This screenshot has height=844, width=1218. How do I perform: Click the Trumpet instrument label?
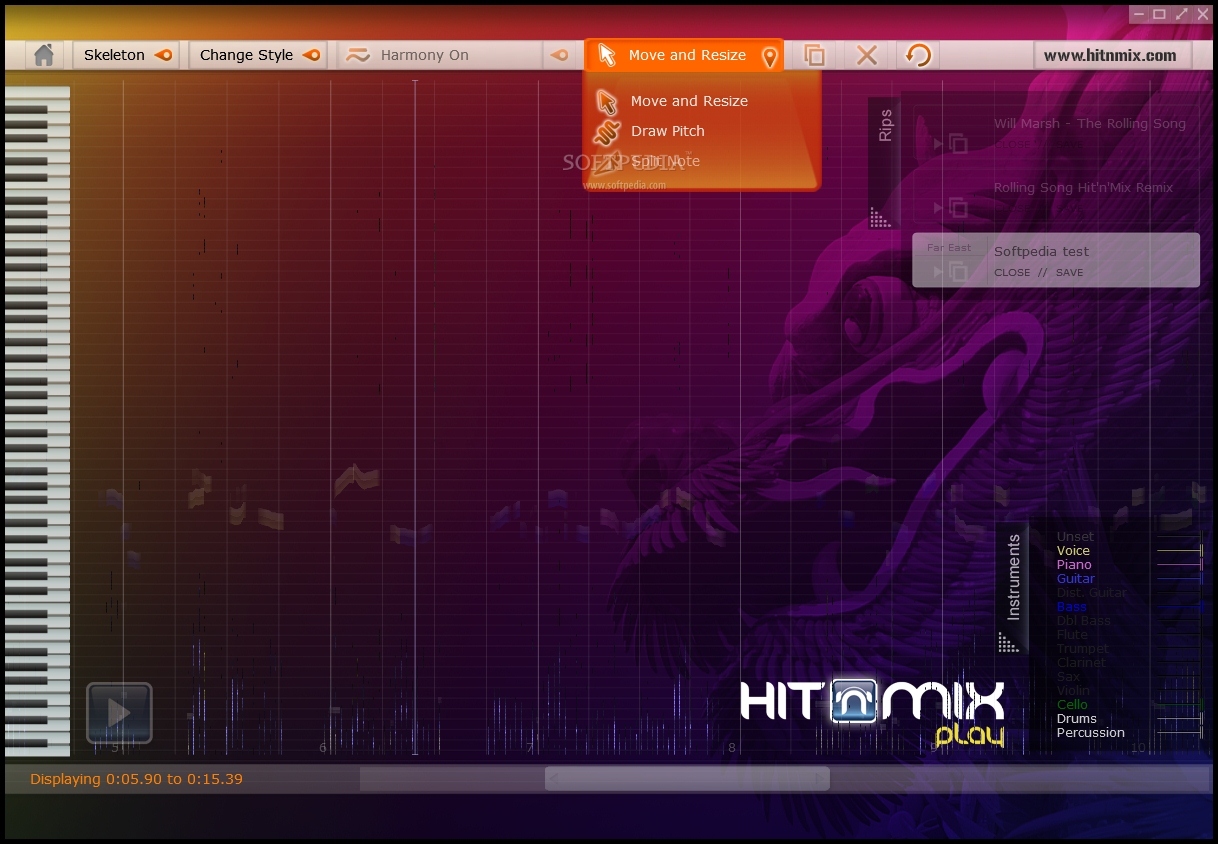pos(1082,649)
